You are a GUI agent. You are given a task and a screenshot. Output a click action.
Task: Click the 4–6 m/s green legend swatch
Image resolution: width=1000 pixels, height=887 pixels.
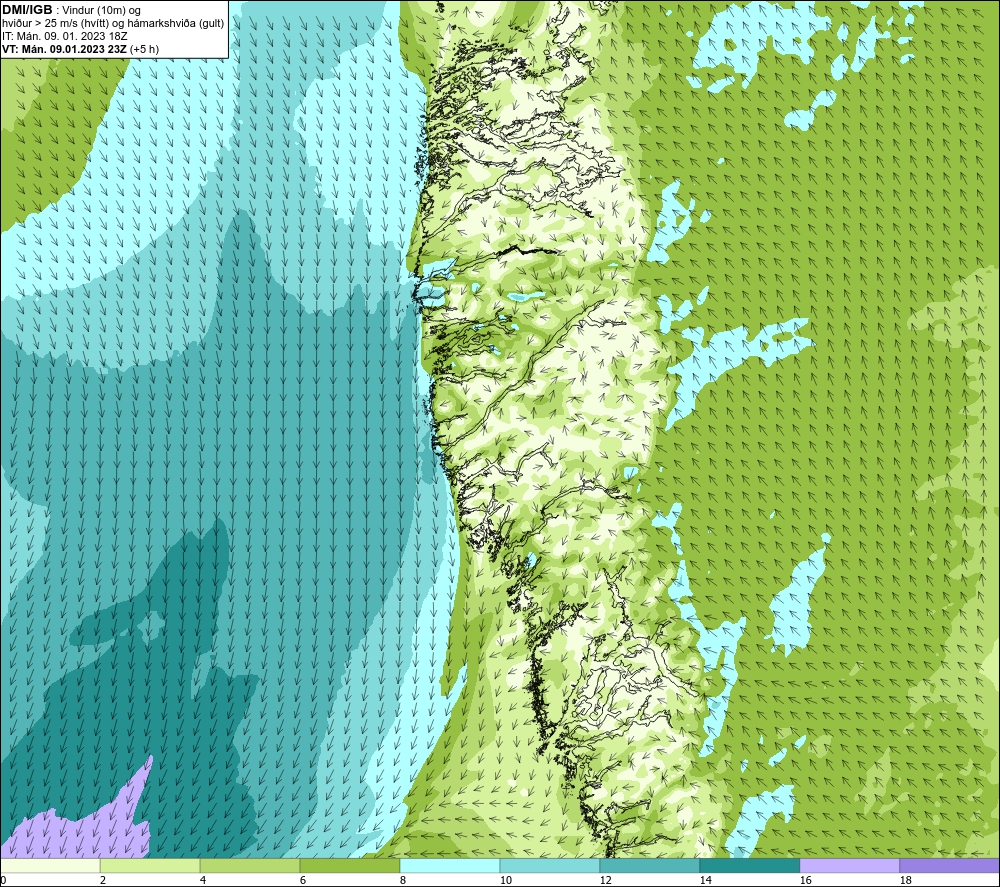point(250,866)
